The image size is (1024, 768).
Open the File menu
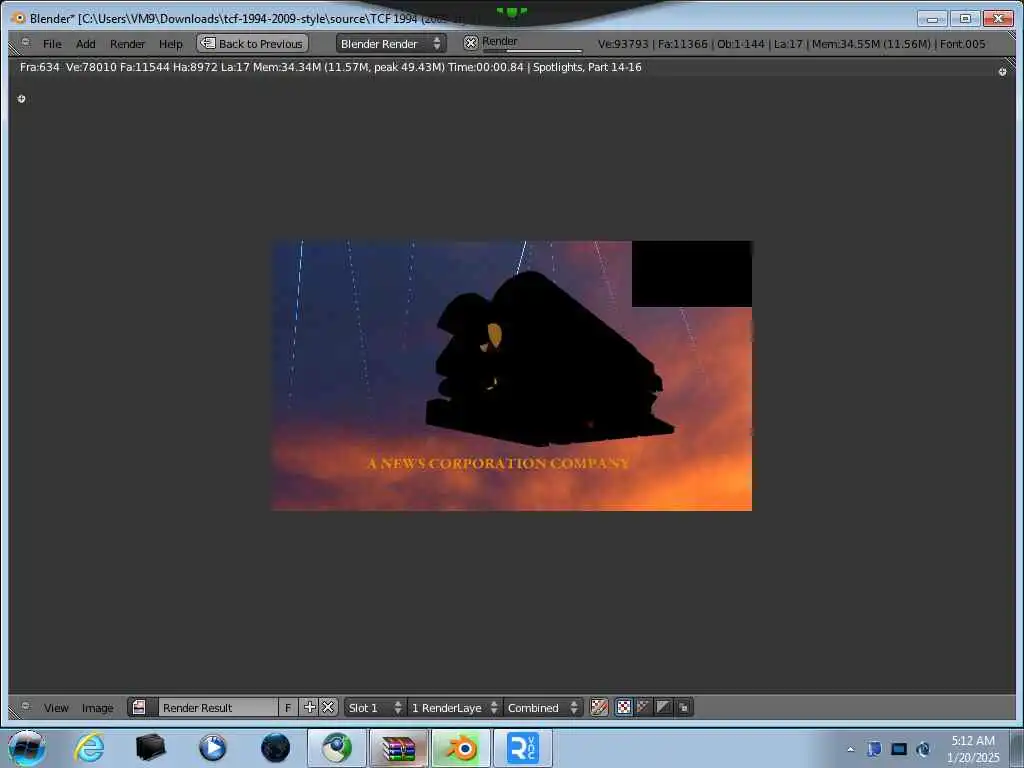pyautogui.click(x=52, y=44)
